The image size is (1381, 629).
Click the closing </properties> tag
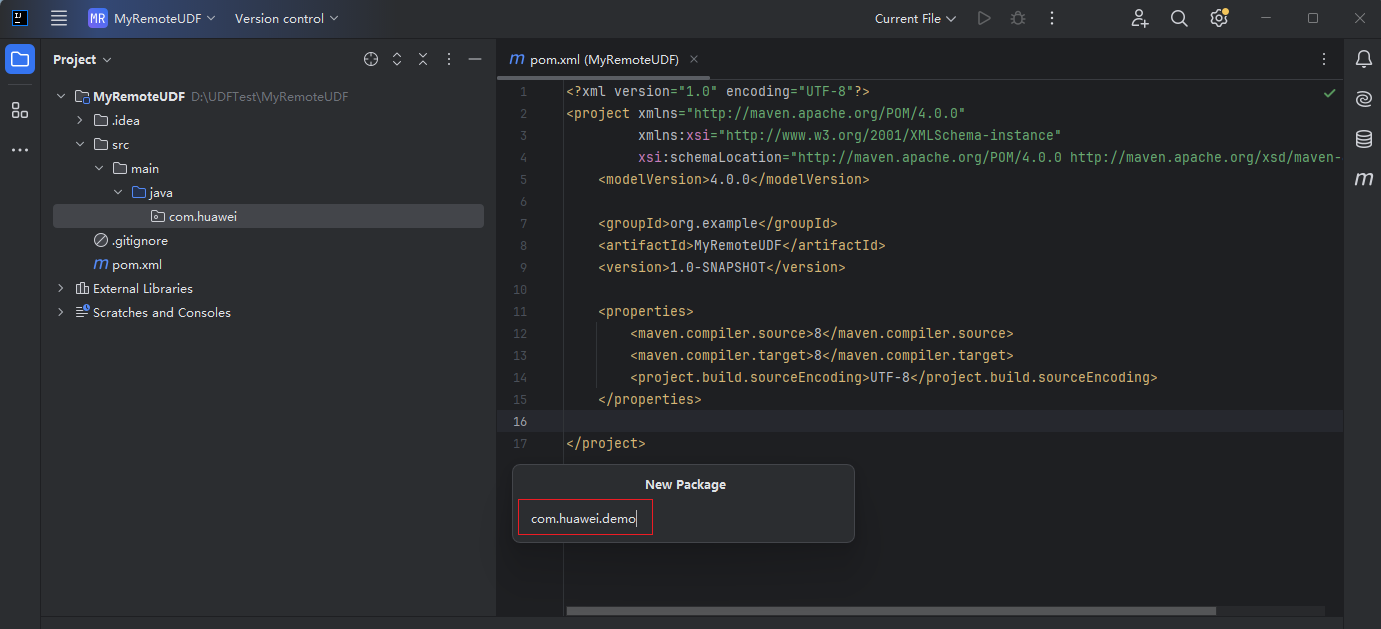click(x=650, y=399)
